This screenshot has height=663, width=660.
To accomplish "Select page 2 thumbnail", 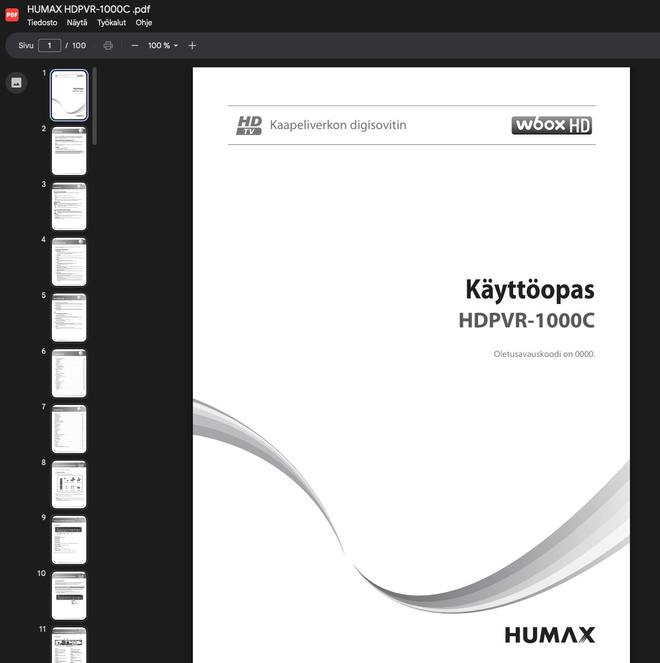I will (x=69, y=151).
